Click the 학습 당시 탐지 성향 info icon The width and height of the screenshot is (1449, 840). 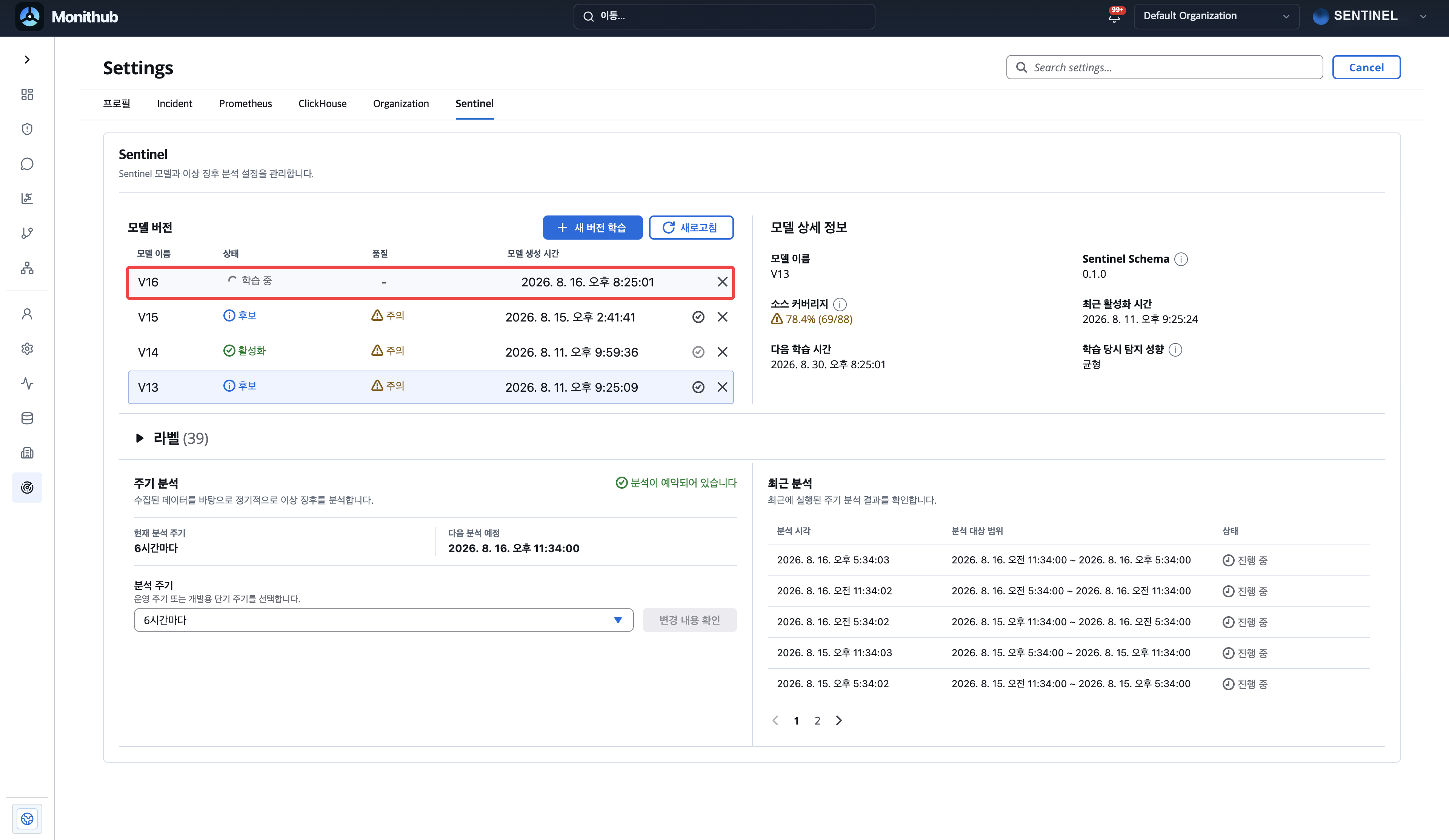click(x=1175, y=349)
